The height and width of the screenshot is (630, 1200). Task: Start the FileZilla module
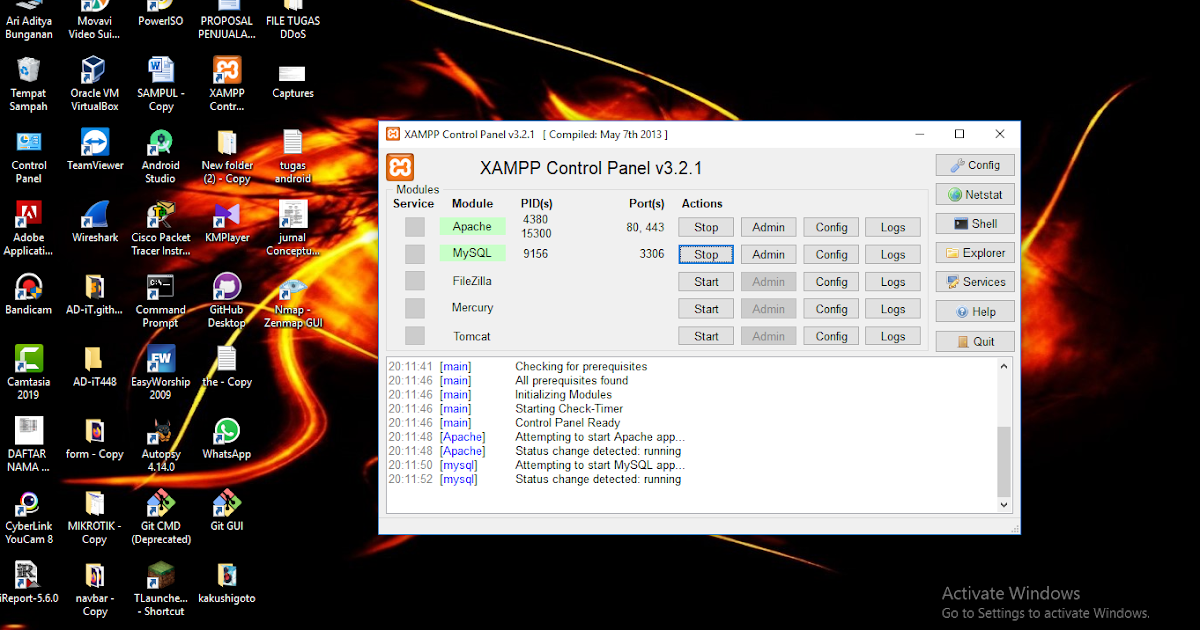point(705,281)
